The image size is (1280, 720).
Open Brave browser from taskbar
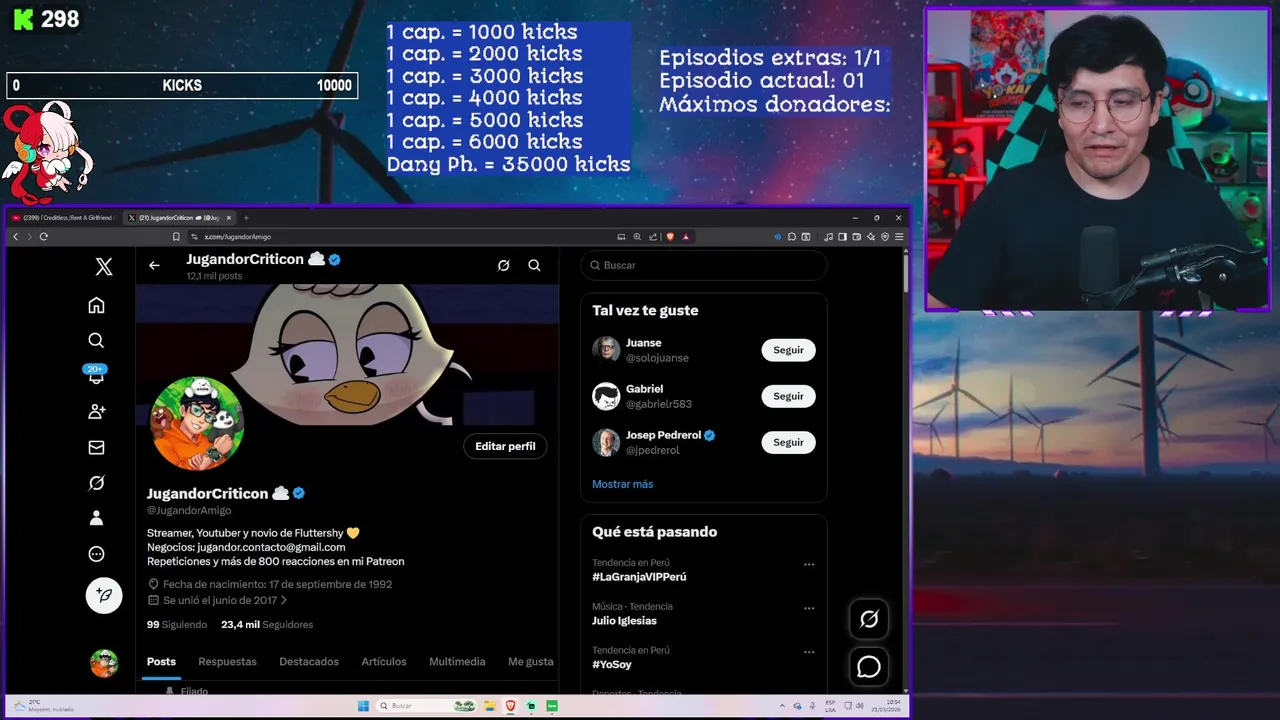coord(512,706)
